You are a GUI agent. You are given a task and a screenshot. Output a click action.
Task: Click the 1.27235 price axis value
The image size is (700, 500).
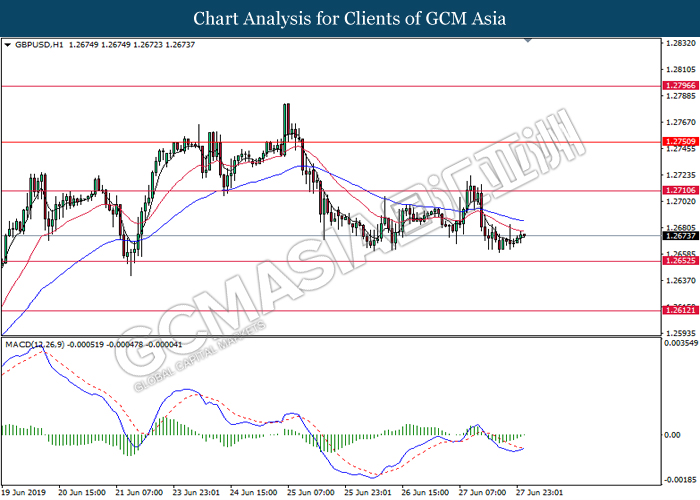coord(680,175)
